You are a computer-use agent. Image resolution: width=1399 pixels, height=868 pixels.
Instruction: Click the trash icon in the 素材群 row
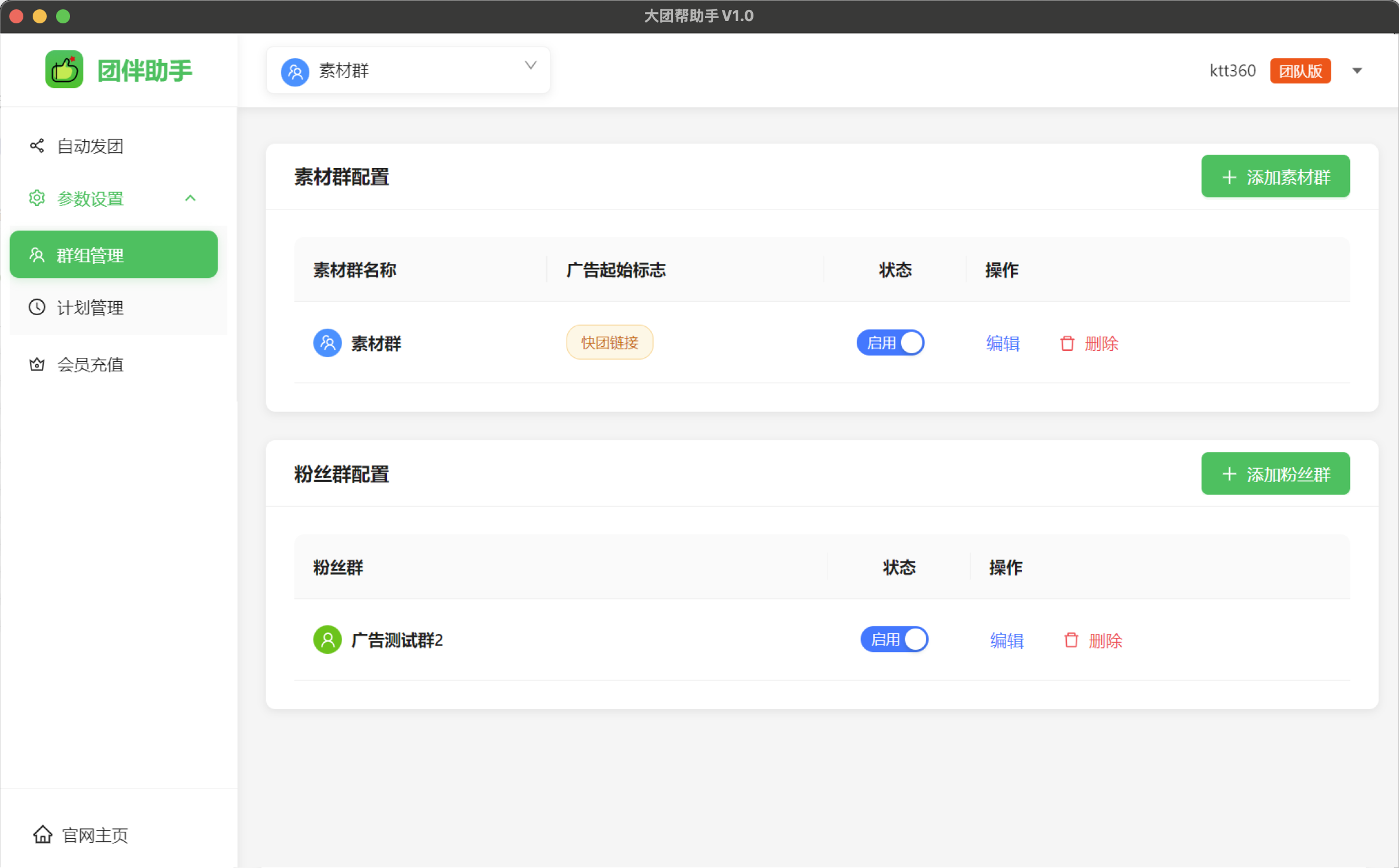click(1067, 343)
